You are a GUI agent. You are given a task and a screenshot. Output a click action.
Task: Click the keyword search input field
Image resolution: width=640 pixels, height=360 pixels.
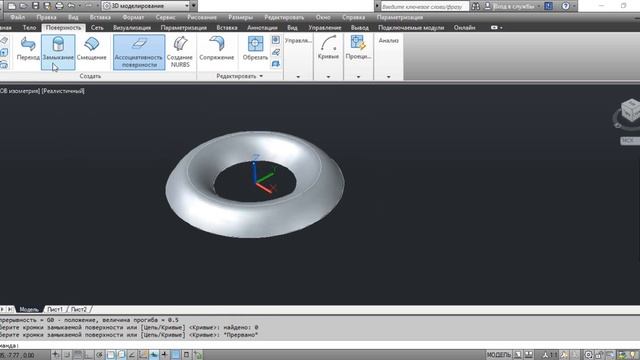(424, 6)
